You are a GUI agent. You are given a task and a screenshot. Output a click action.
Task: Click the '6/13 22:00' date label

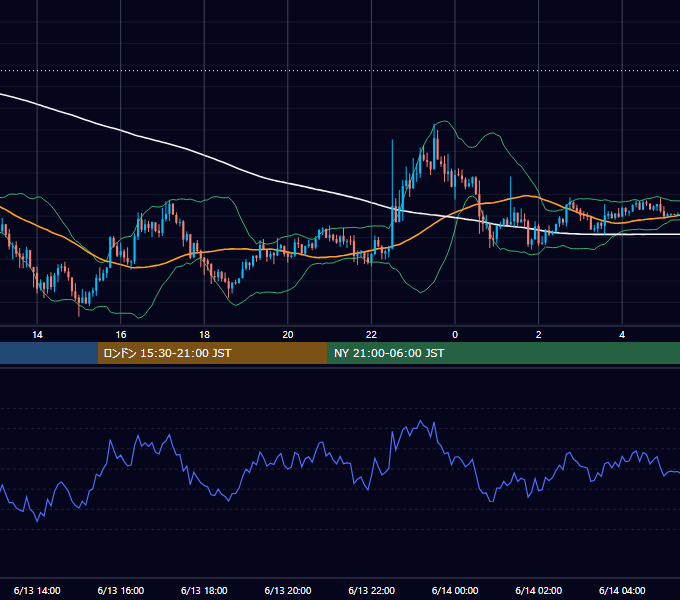click(x=371, y=590)
